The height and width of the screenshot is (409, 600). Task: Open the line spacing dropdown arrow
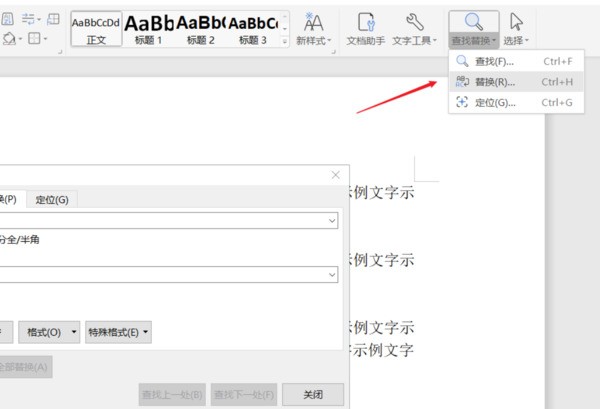pos(39,19)
